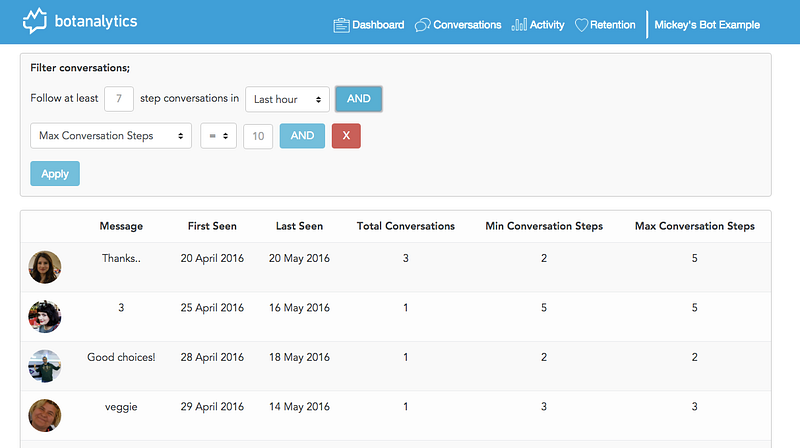Click the Dashboard clipboard icon

(x=341, y=25)
